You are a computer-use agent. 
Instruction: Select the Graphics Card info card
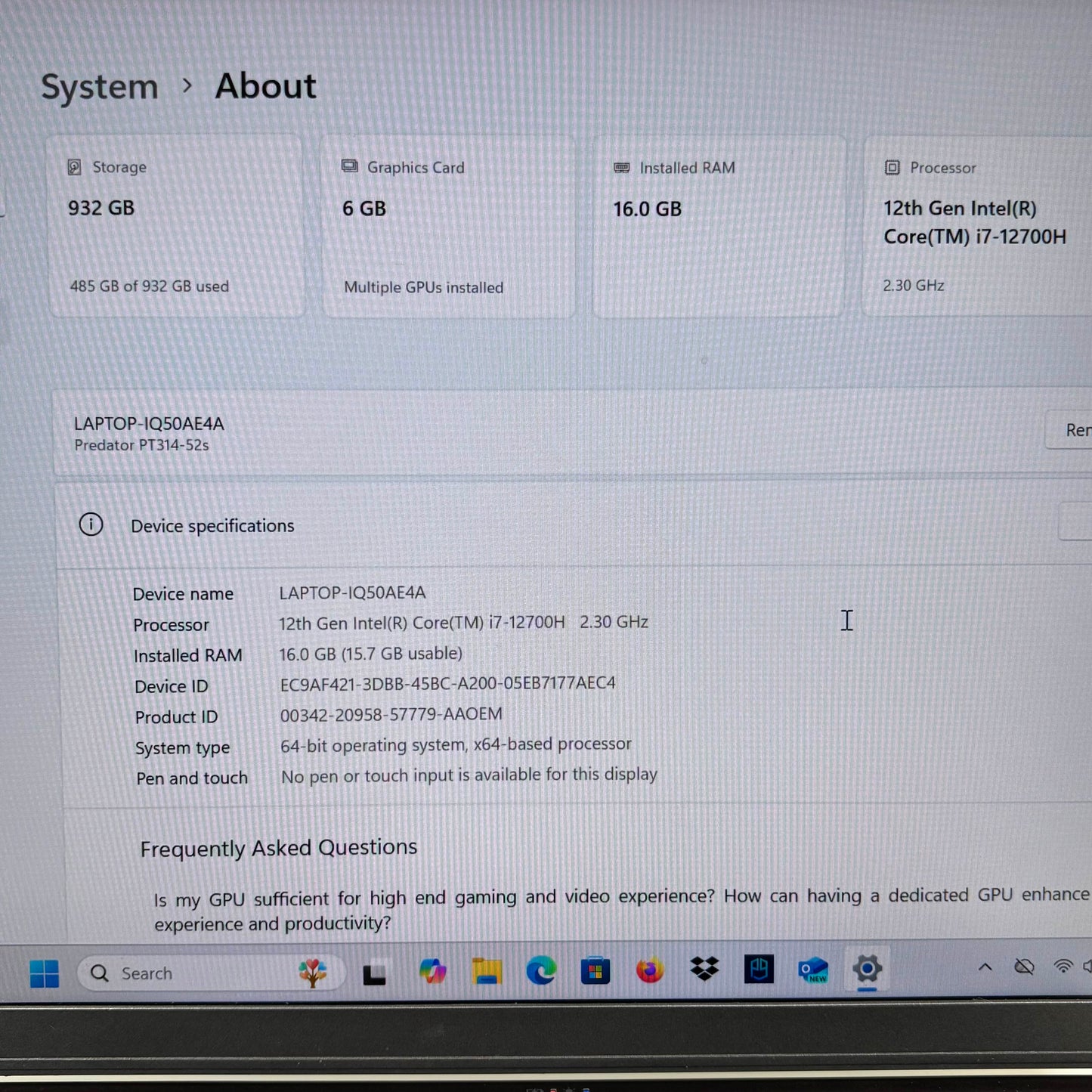447,224
